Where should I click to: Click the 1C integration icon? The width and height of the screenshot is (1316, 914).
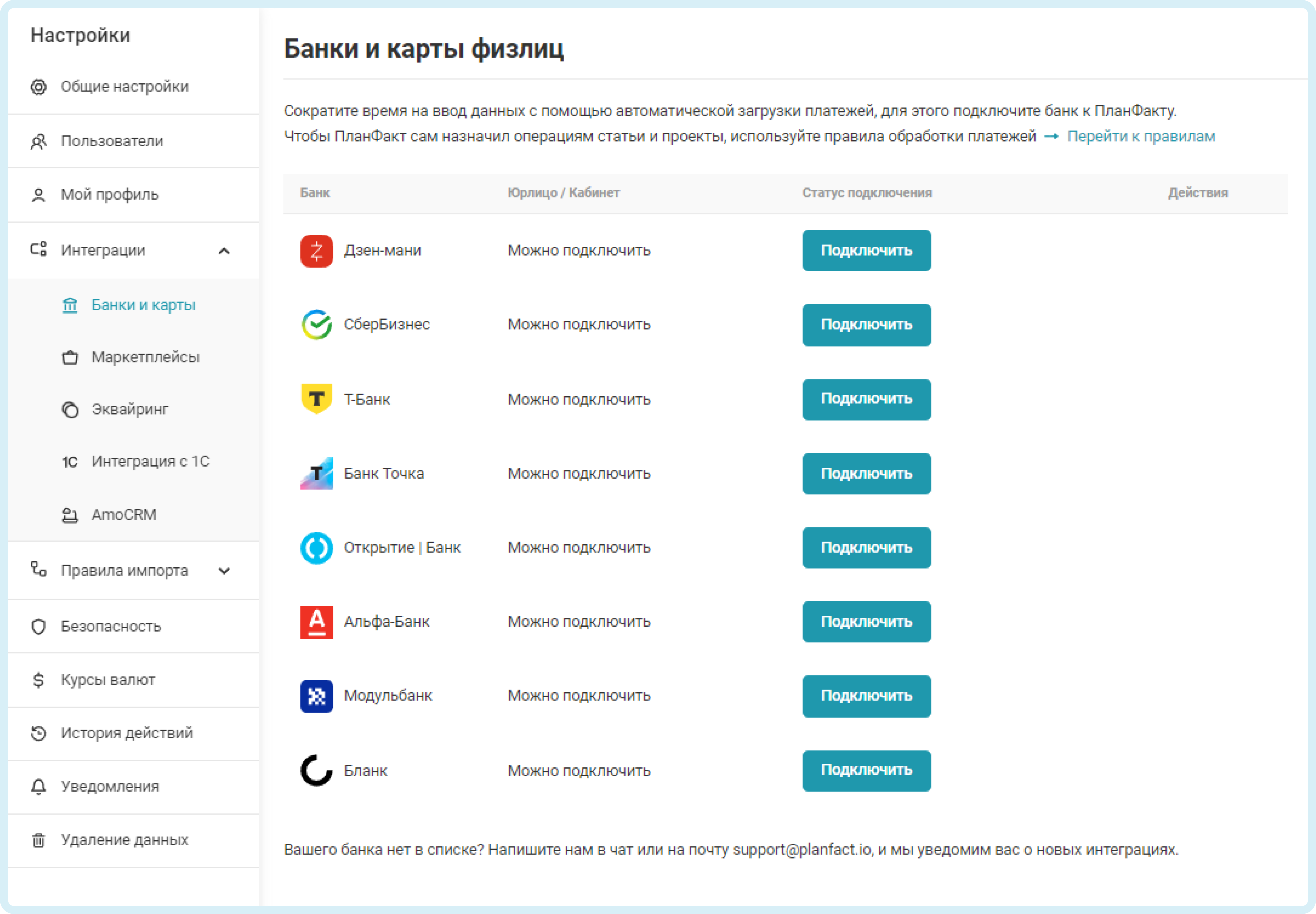70,462
